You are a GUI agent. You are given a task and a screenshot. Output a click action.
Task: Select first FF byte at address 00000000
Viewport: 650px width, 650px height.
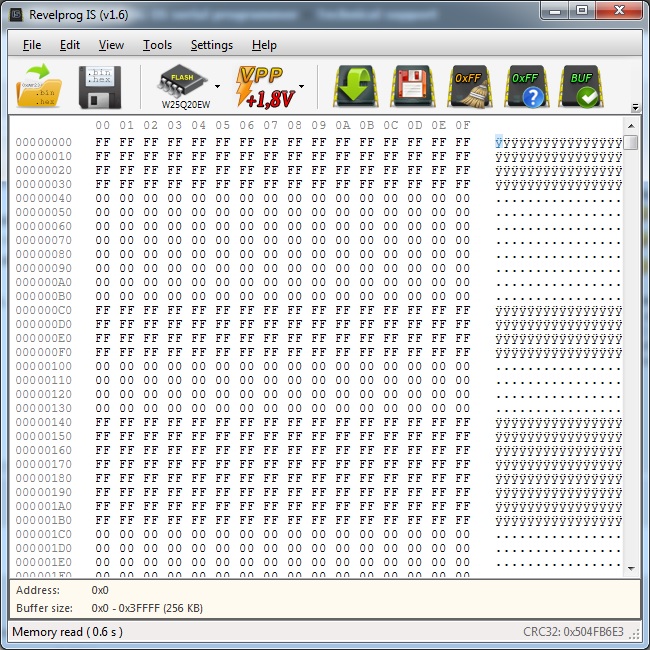click(x=102, y=142)
